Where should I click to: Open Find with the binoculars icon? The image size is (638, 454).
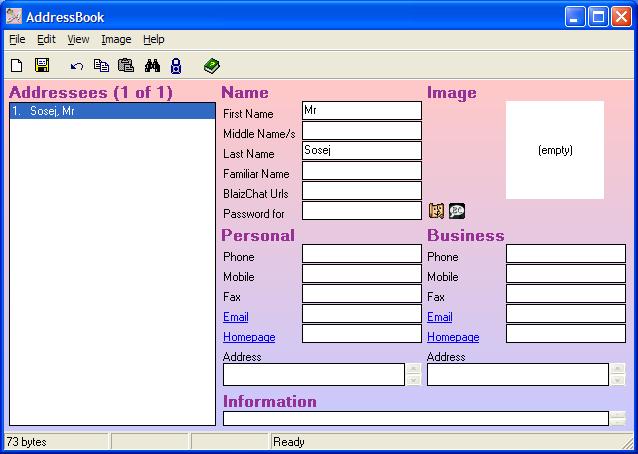click(x=152, y=65)
